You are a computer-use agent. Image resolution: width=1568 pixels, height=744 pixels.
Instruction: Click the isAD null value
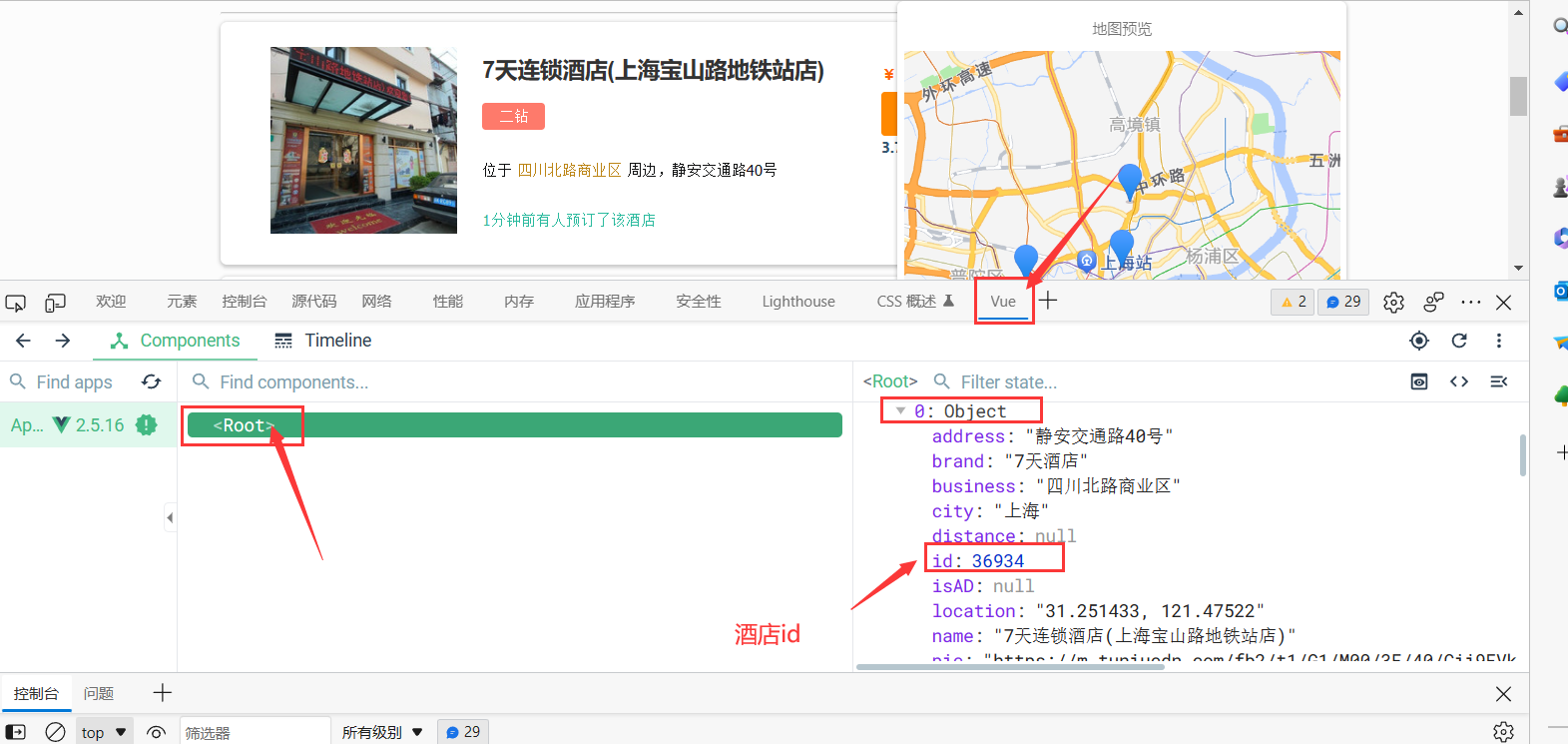pyautogui.click(x=1013, y=586)
